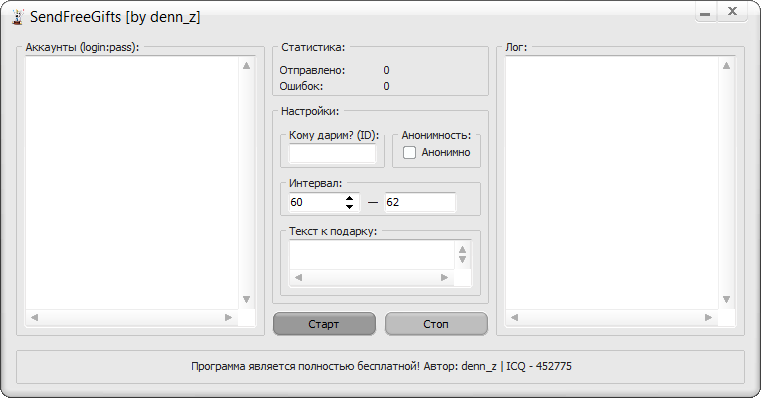Click the right arrow of accounts horizontal scrollbar
The height and width of the screenshot is (398, 761).
click(x=229, y=317)
